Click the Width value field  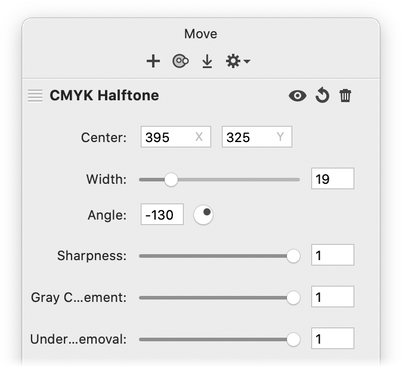coord(333,179)
